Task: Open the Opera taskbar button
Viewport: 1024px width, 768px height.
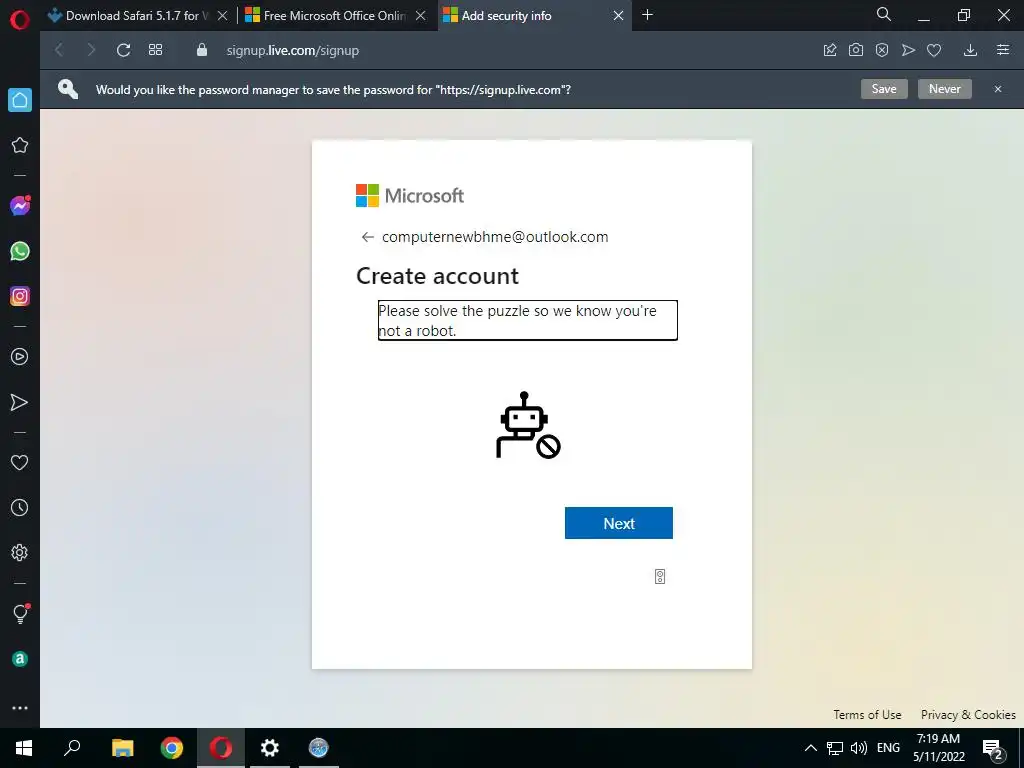Action: (x=221, y=748)
